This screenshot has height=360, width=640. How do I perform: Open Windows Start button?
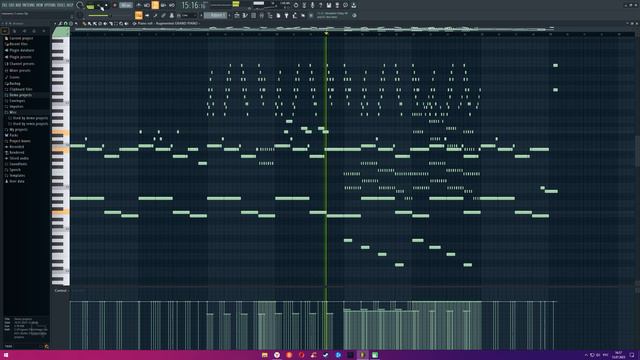point(6,355)
